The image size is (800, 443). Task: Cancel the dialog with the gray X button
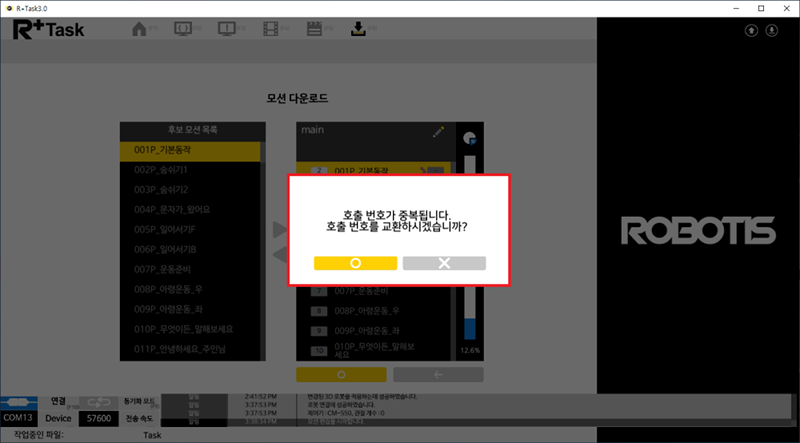click(444, 263)
